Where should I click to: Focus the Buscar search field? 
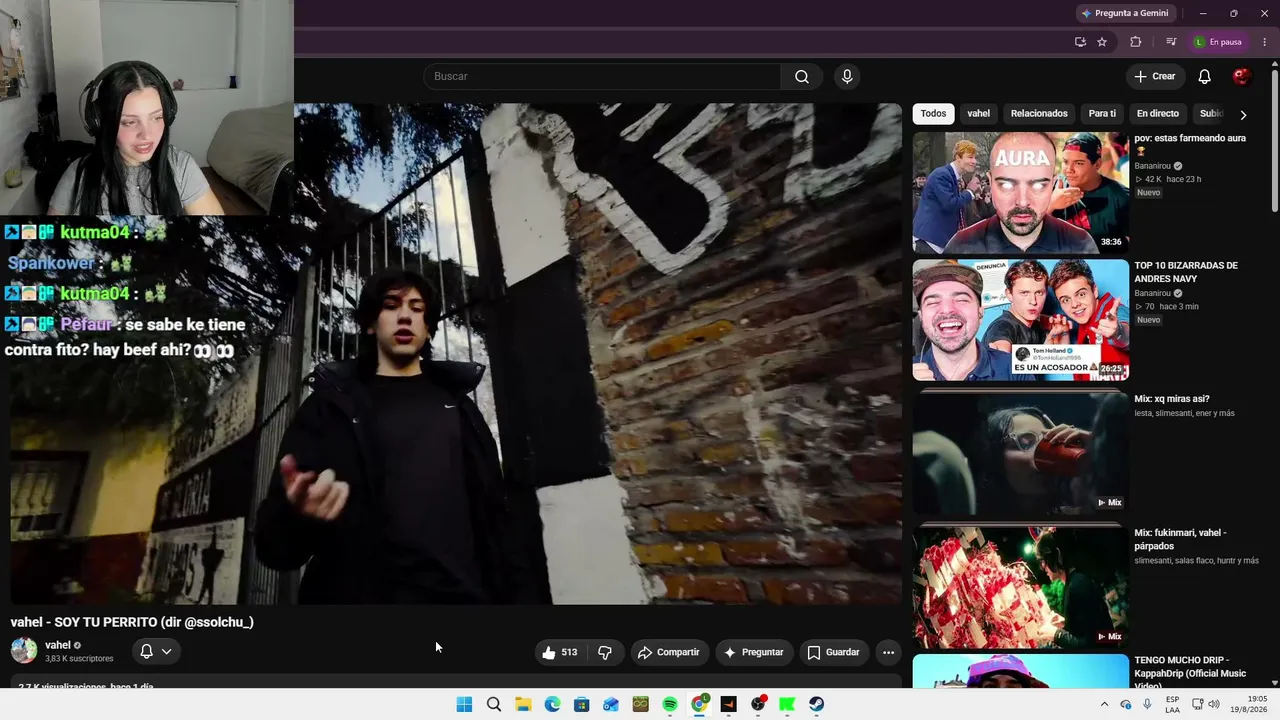pyautogui.click(x=602, y=77)
